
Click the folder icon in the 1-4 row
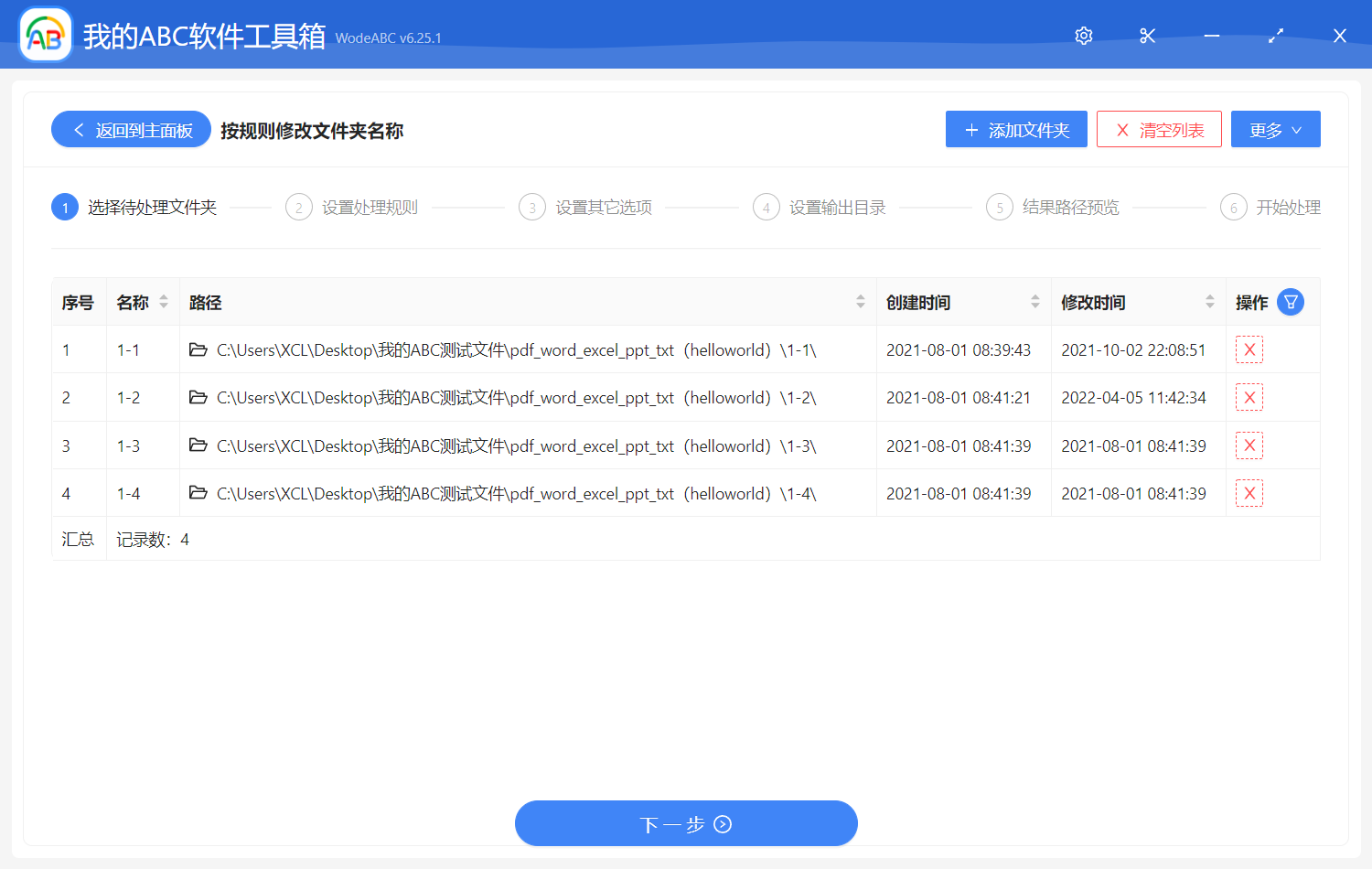[198, 493]
